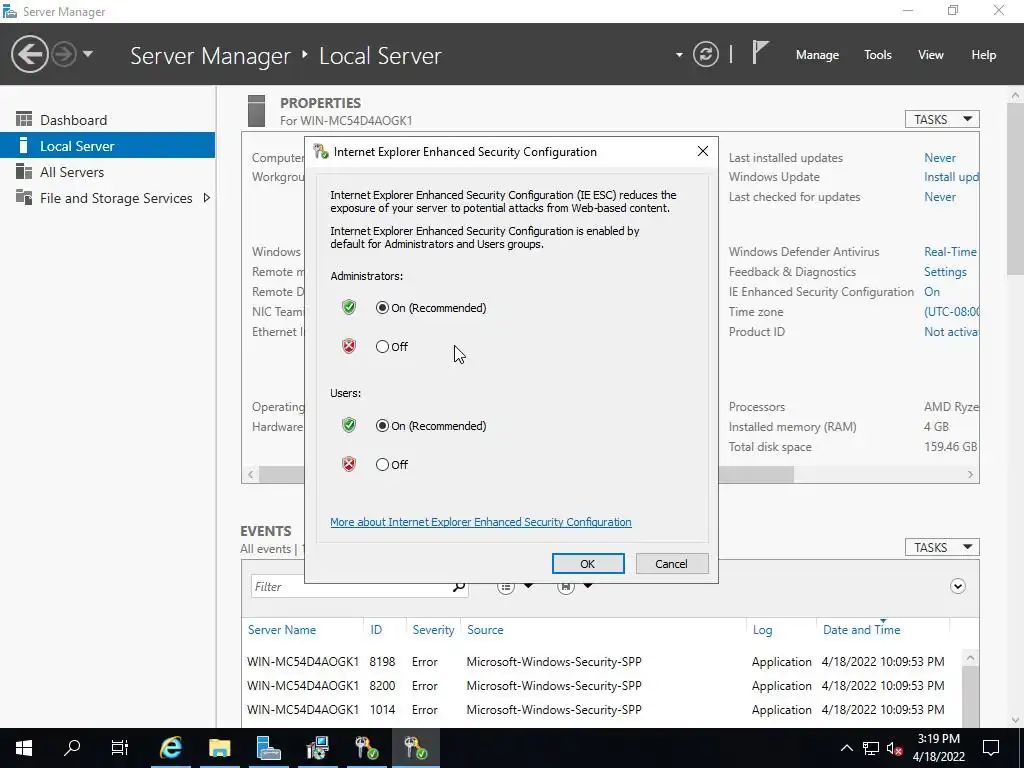Click the network tray icon
The width and height of the screenshot is (1024, 768).
(871, 748)
